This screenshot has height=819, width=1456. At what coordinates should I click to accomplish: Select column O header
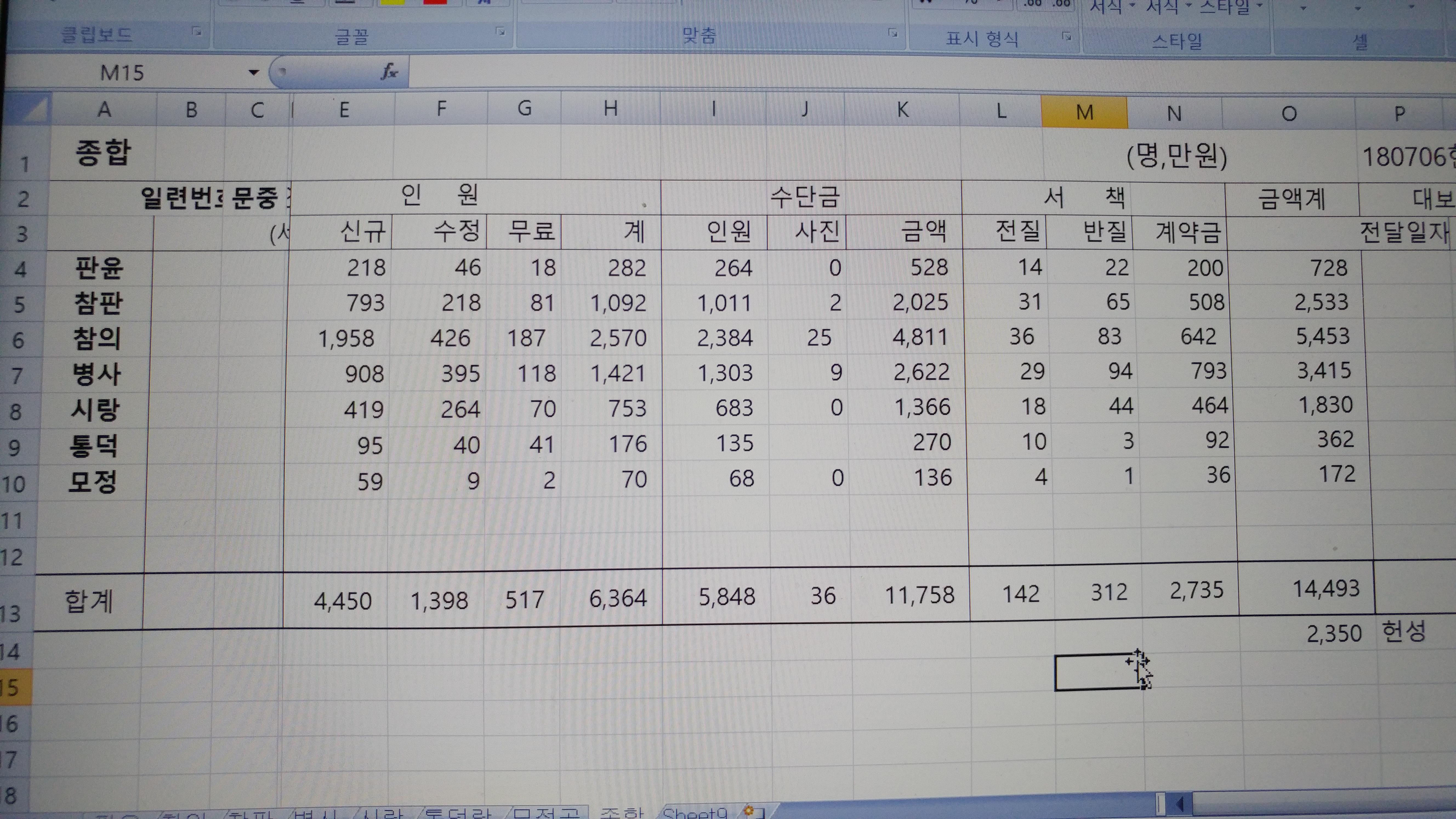tap(1289, 113)
